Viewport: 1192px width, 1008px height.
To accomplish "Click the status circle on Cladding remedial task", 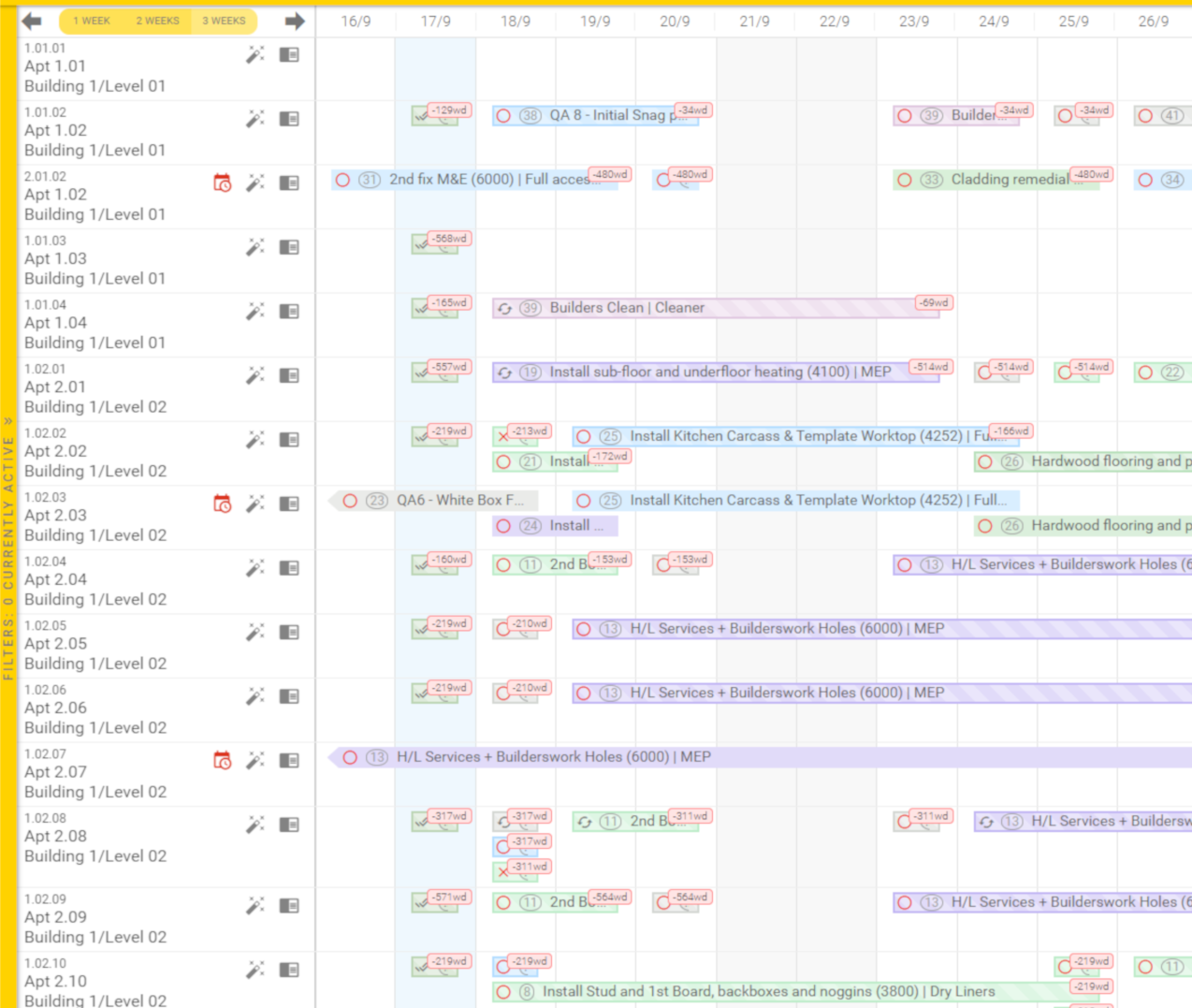I will click(904, 179).
